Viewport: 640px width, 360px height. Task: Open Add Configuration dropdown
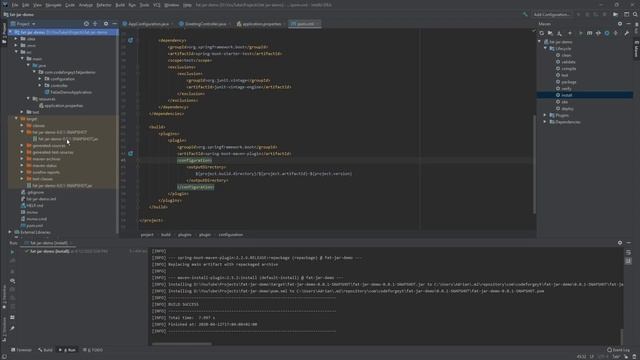(x=551, y=14)
